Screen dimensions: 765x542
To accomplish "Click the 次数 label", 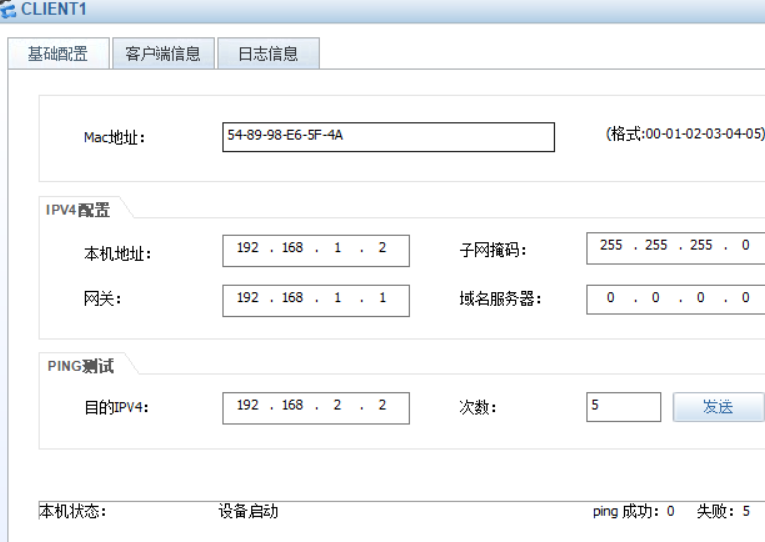I will click(x=478, y=407).
